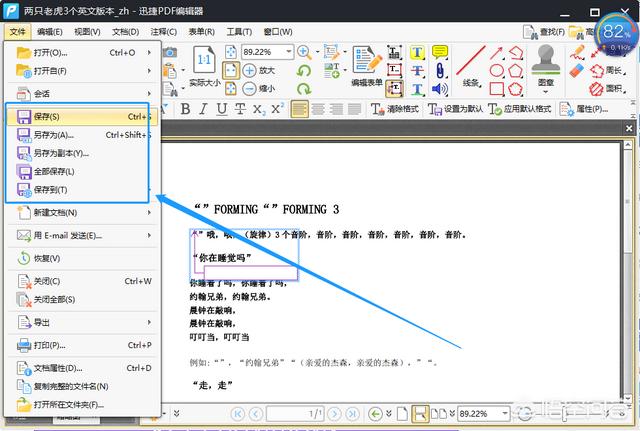Click 设置为默认 set as default button
Image resolution: width=640 pixels, height=431 pixels.
pyautogui.click(x=455, y=109)
